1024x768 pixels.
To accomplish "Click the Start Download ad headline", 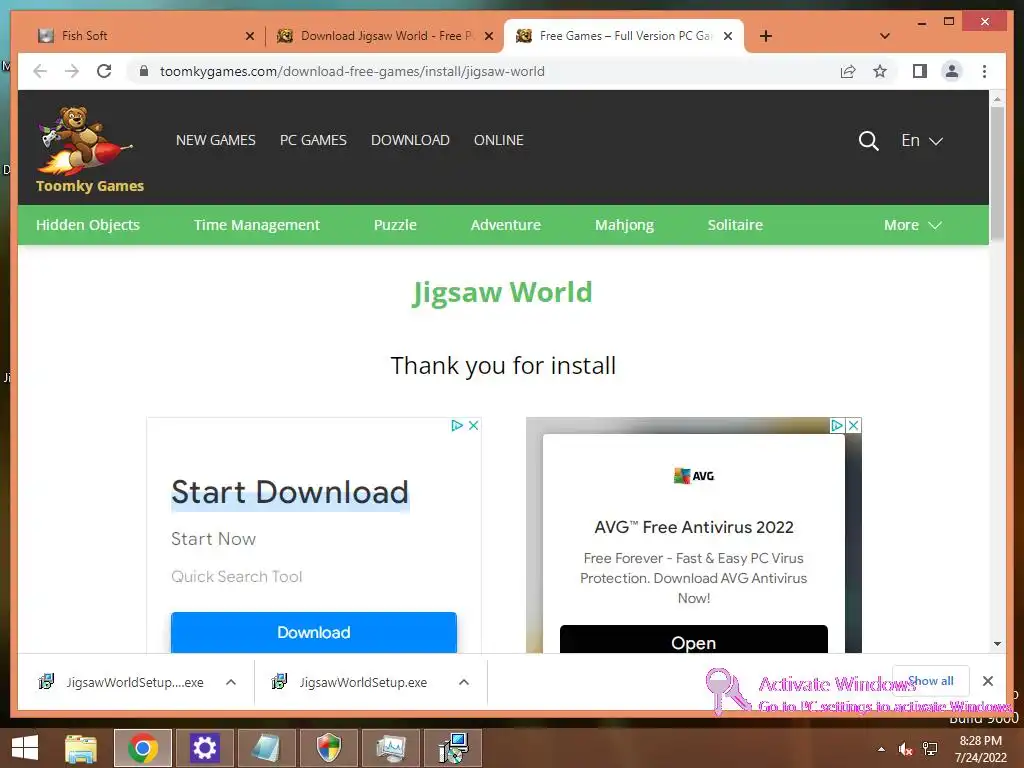I will point(290,492).
